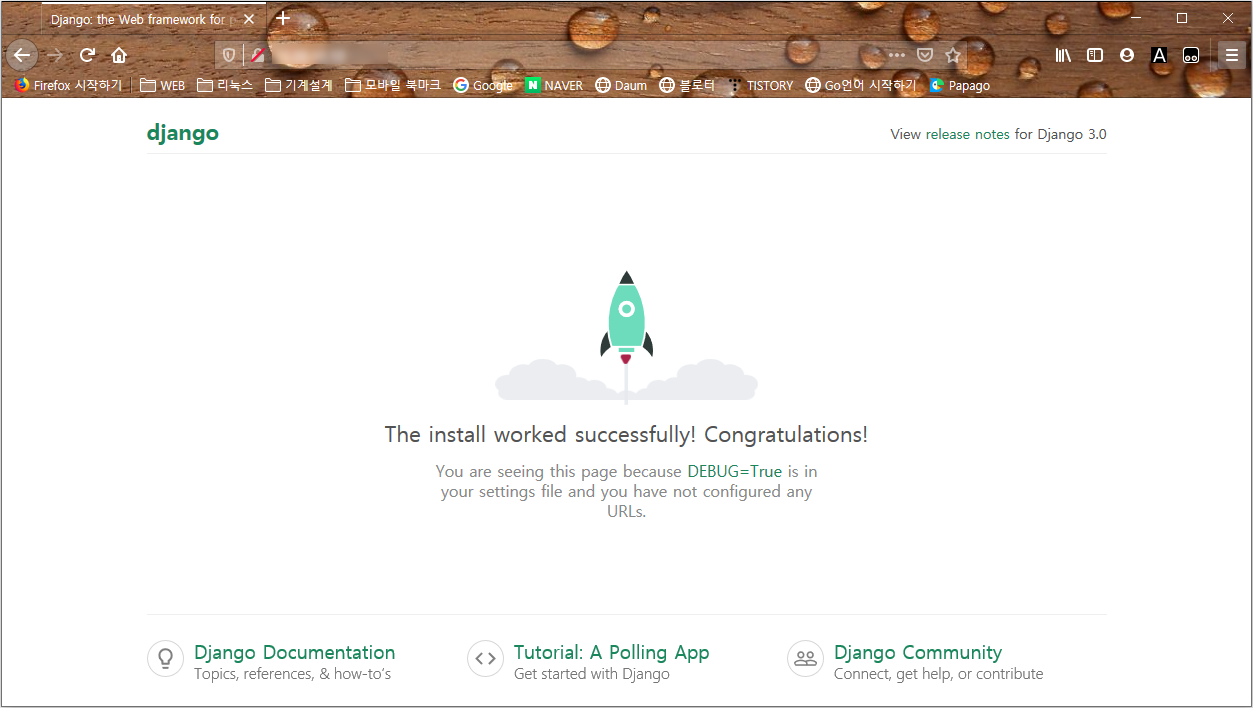Toggle the sidebar view

1095,55
